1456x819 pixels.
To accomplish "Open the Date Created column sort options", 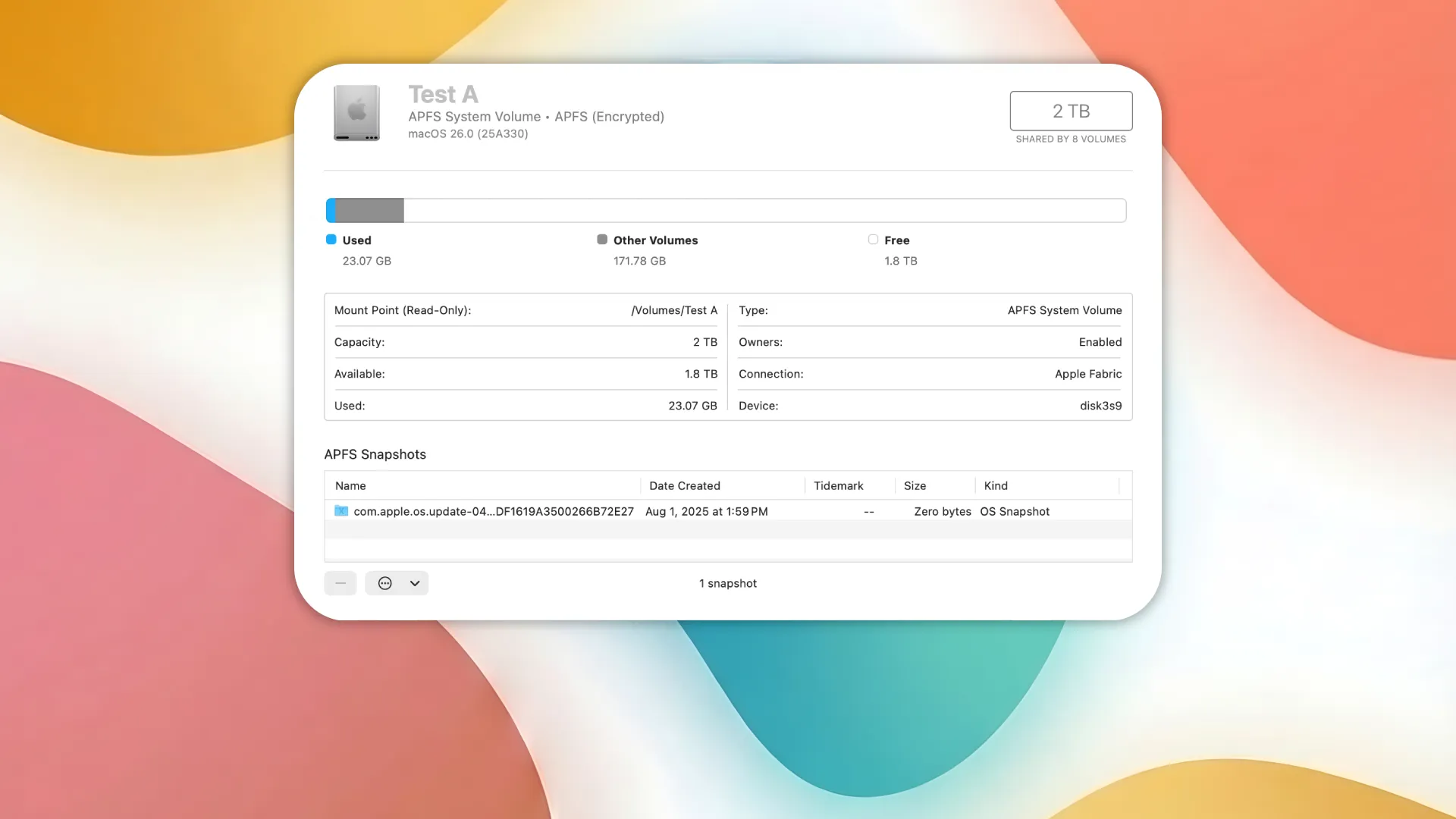I will pos(684,485).
